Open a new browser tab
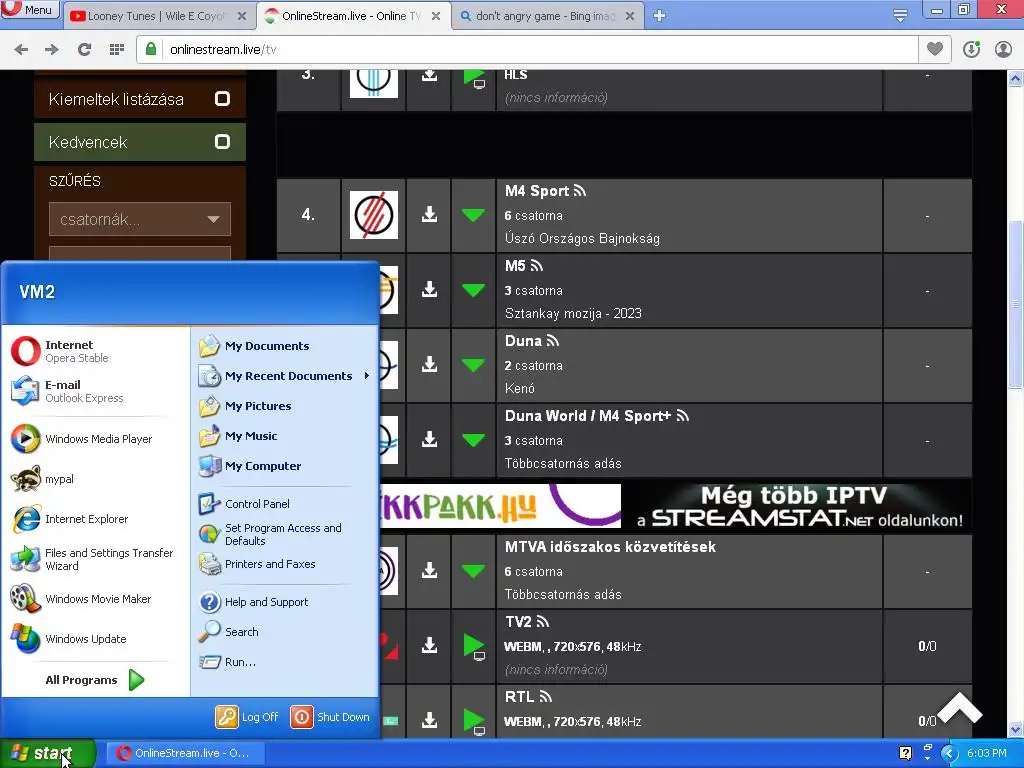This screenshot has height=768, width=1024. click(660, 16)
